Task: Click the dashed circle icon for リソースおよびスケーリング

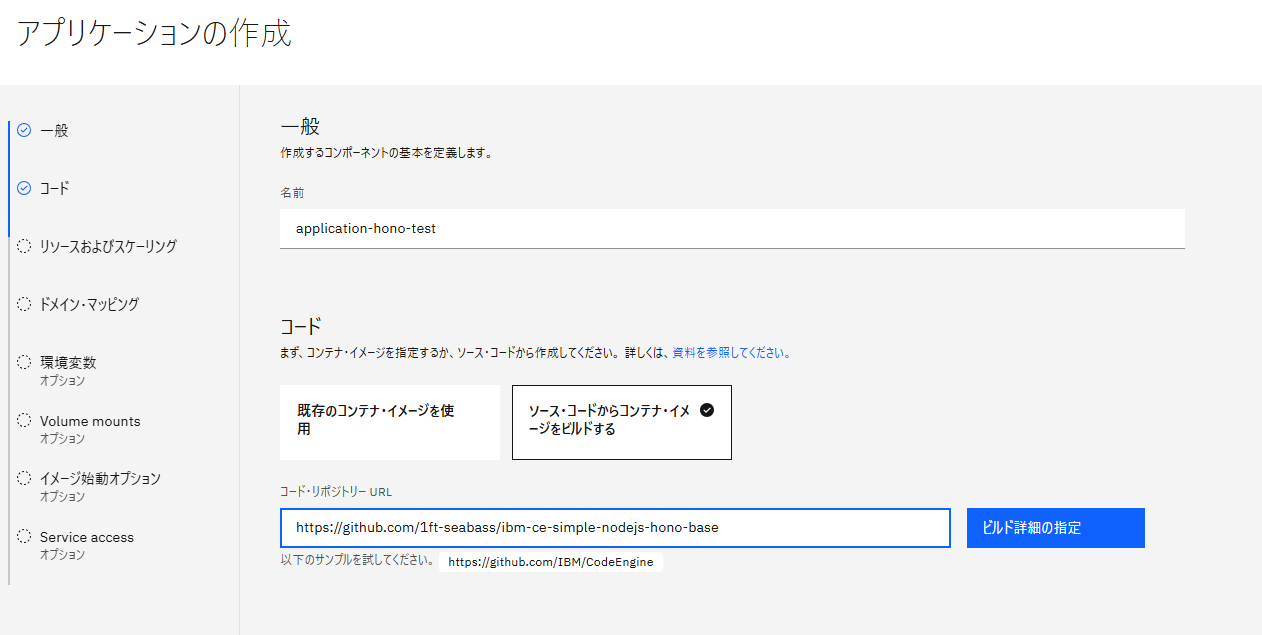Action: coord(24,246)
